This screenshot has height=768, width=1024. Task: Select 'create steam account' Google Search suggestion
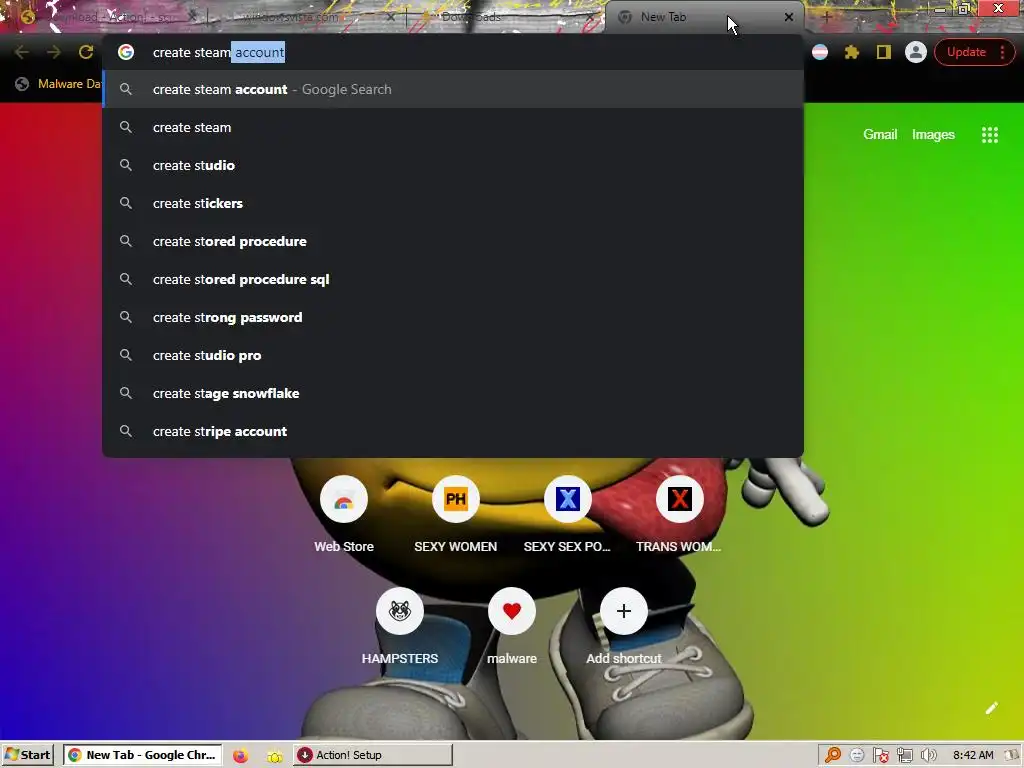pos(453,89)
